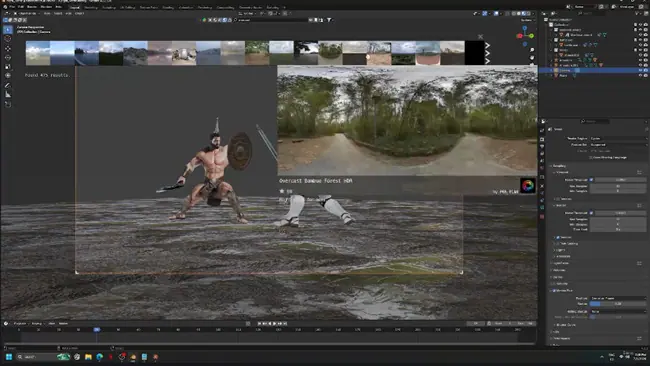Expand the Plane object in outliner

[x=552, y=76]
